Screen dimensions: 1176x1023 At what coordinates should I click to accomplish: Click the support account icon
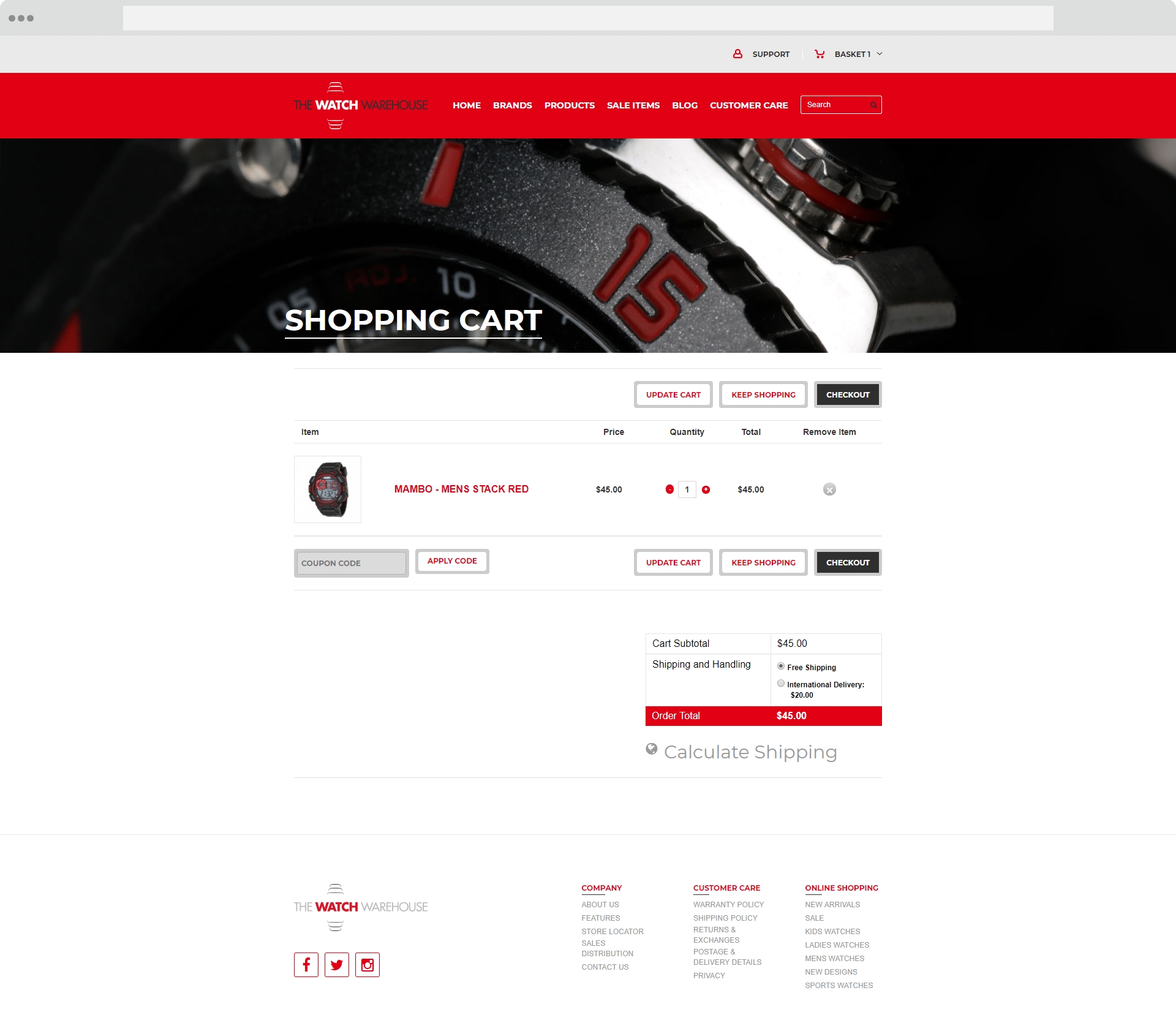click(739, 54)
